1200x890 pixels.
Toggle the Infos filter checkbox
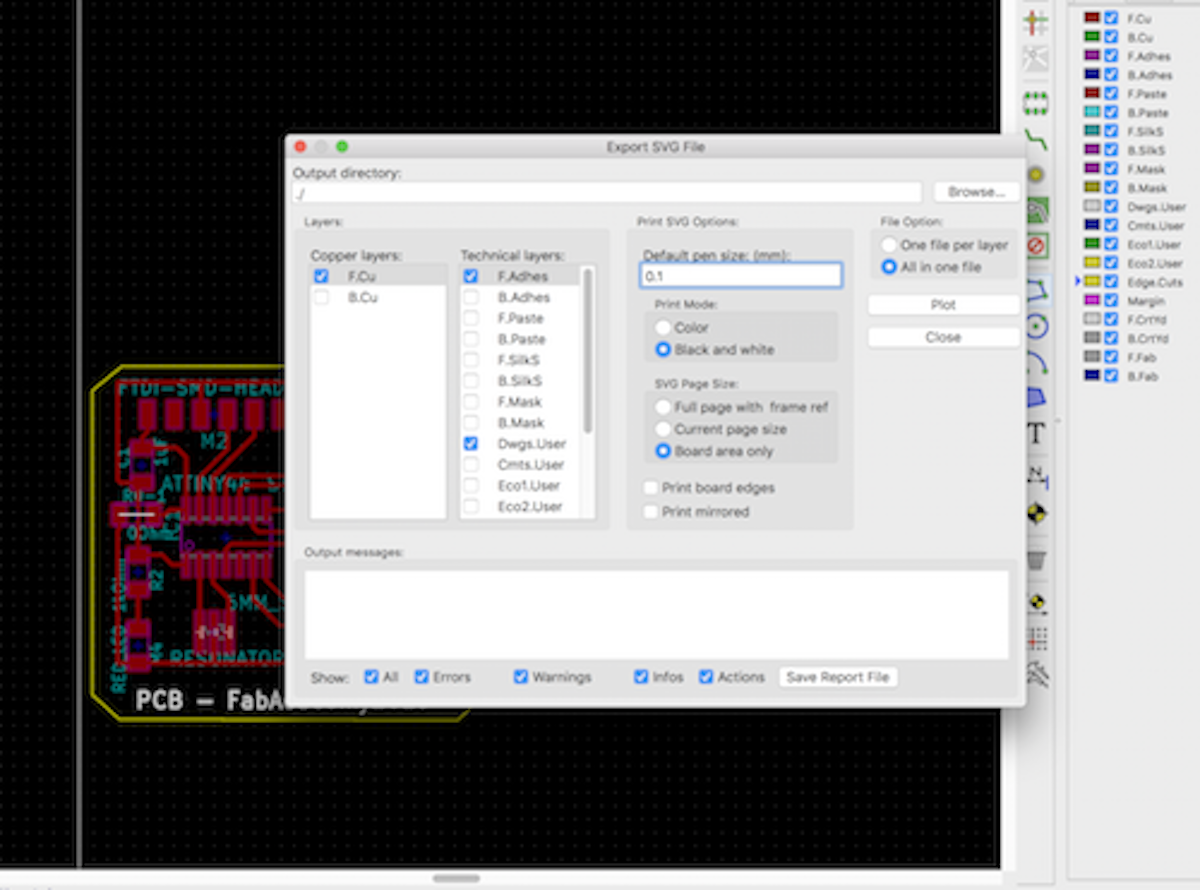[641, 677]
